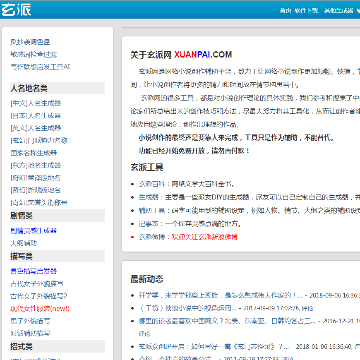Open the [奇幻]常用地名 link

coord(35,178)
